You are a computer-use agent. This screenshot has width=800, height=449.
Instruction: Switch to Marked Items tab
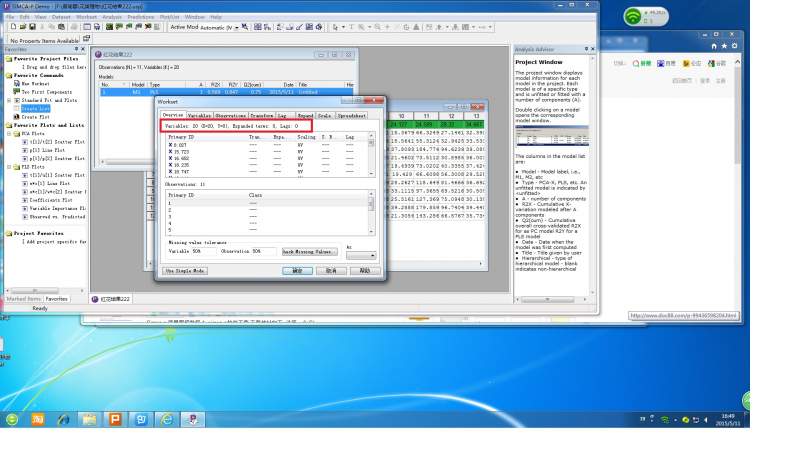[x=23, y=299]
